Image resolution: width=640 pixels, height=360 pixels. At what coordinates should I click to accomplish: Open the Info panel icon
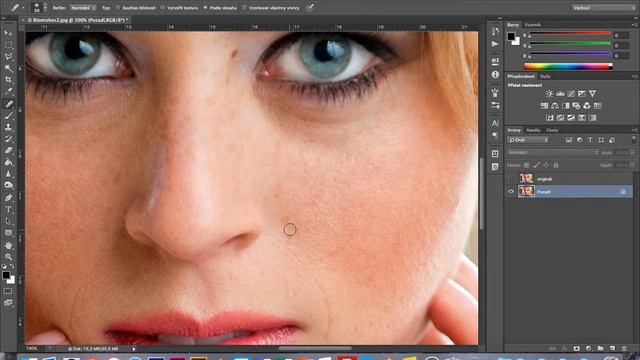495,75
